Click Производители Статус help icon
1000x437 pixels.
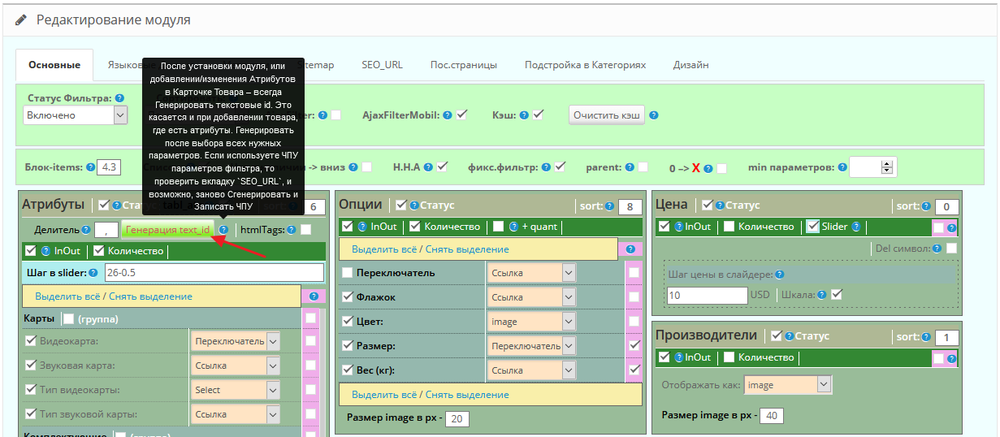click(x=790, y=336)
